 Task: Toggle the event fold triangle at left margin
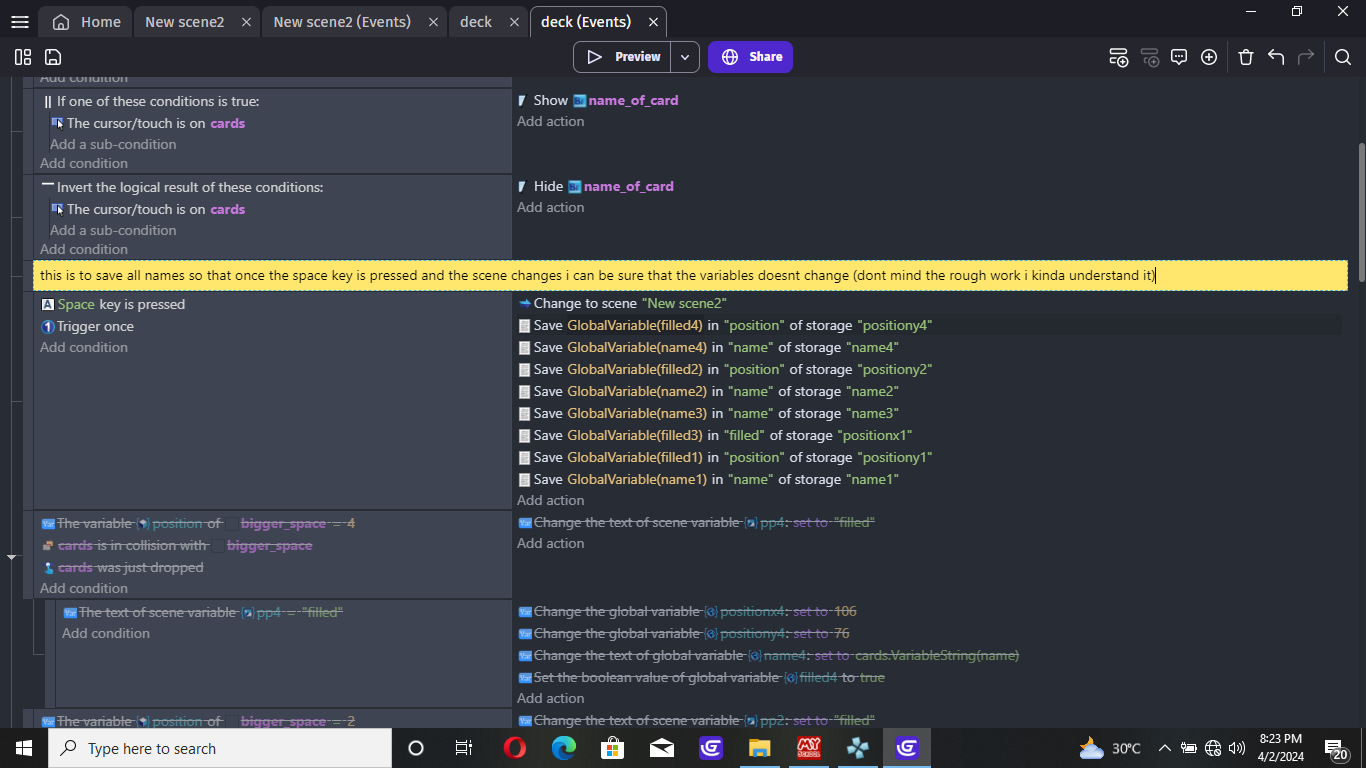pos(11,556)
